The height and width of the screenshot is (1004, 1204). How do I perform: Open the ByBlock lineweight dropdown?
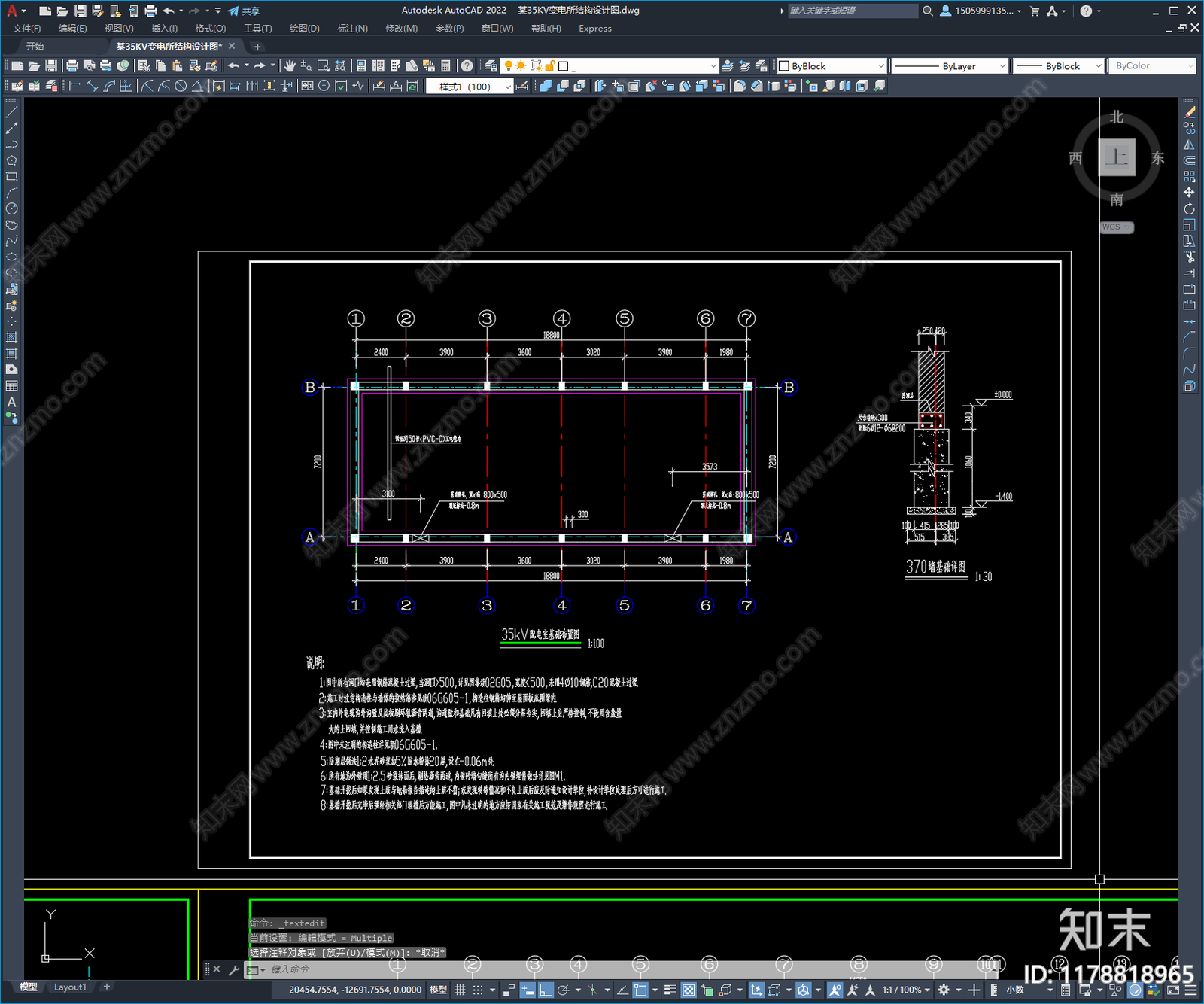pos(1058,66)
